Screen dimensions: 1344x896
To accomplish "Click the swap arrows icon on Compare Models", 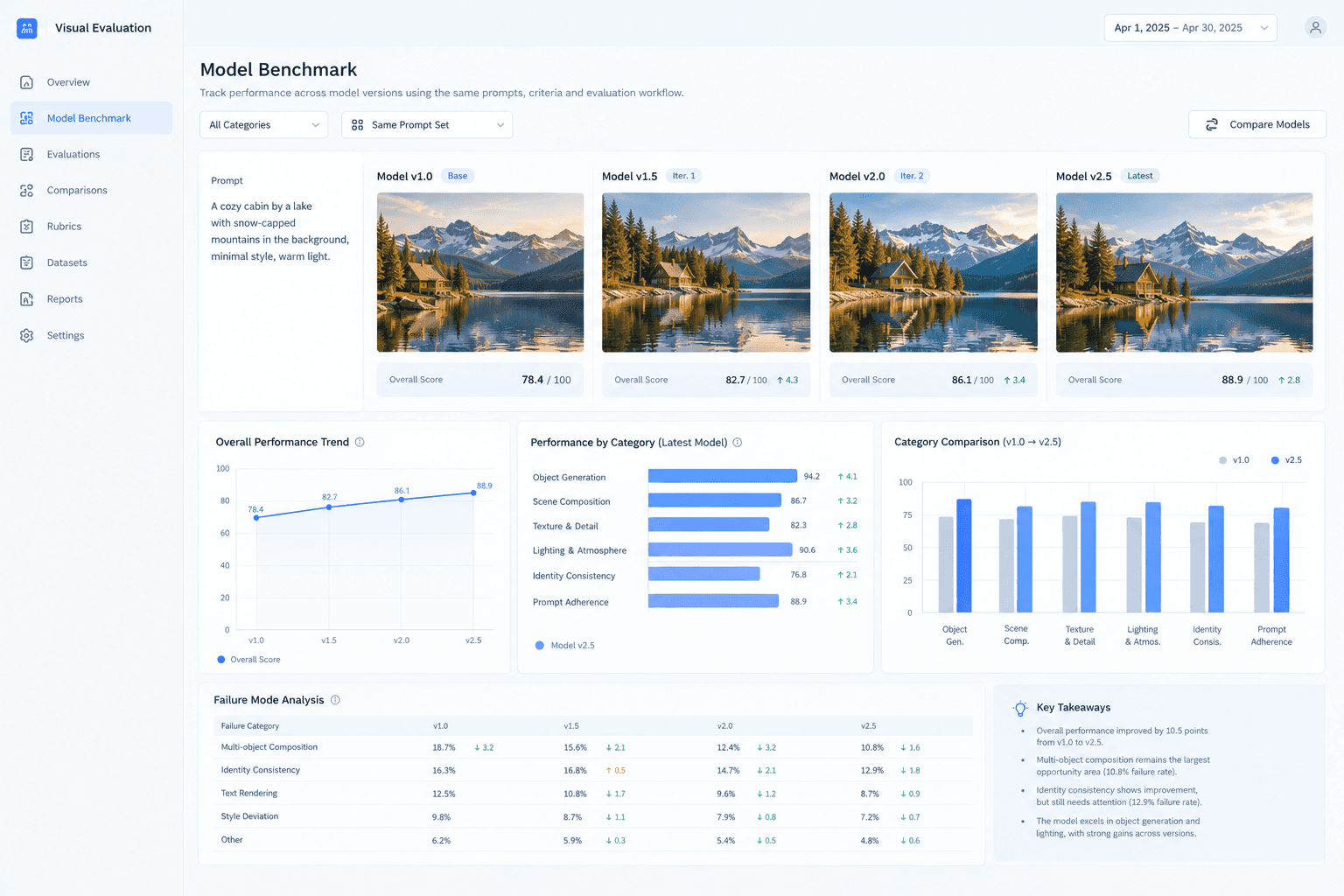I will [x=1212, y=124].
